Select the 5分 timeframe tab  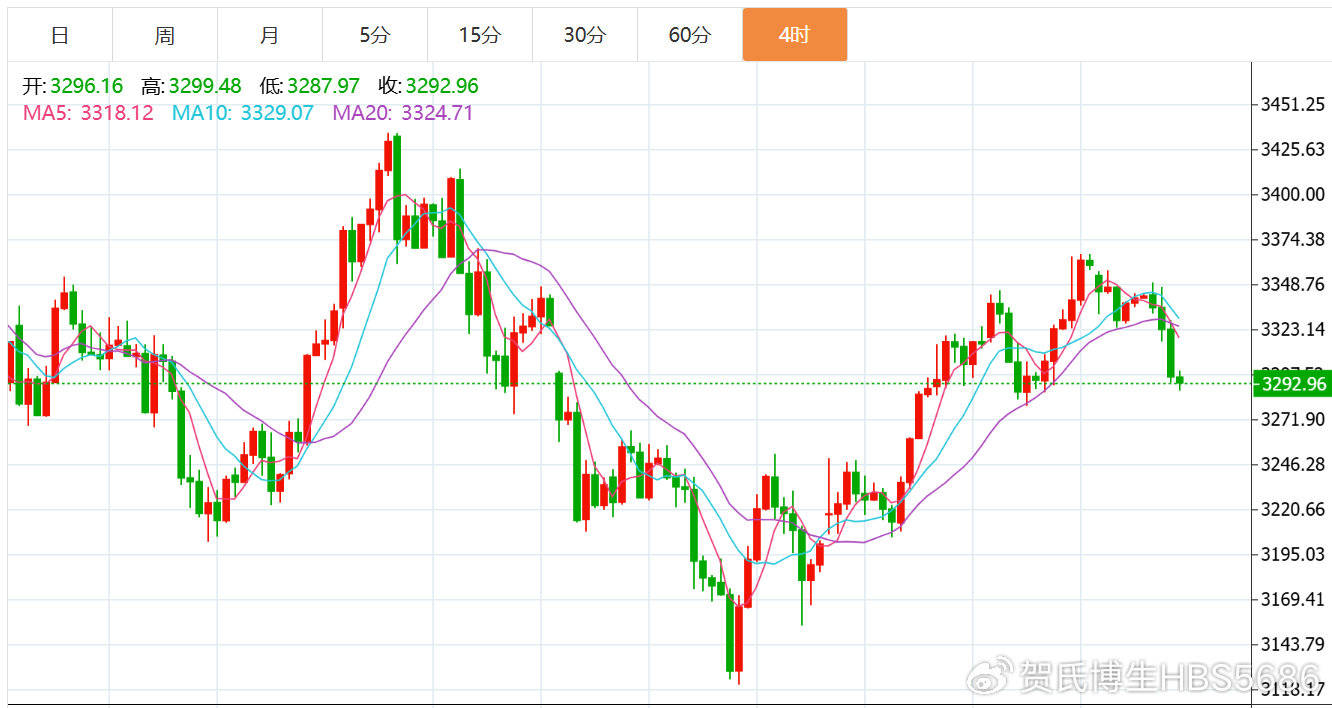(375, 35)
